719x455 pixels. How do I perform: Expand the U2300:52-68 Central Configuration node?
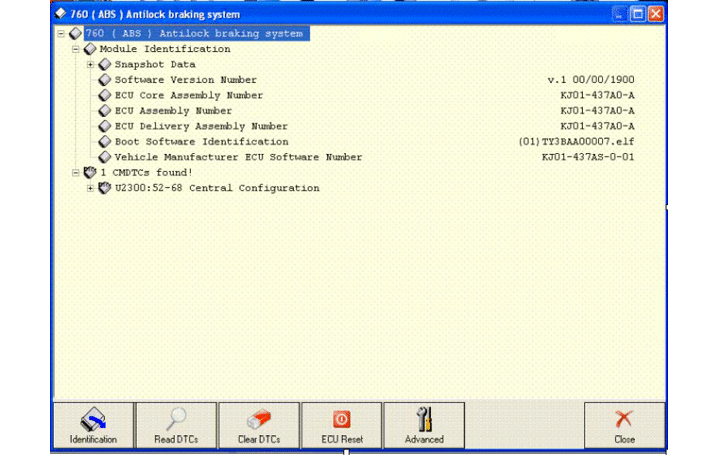91,188
